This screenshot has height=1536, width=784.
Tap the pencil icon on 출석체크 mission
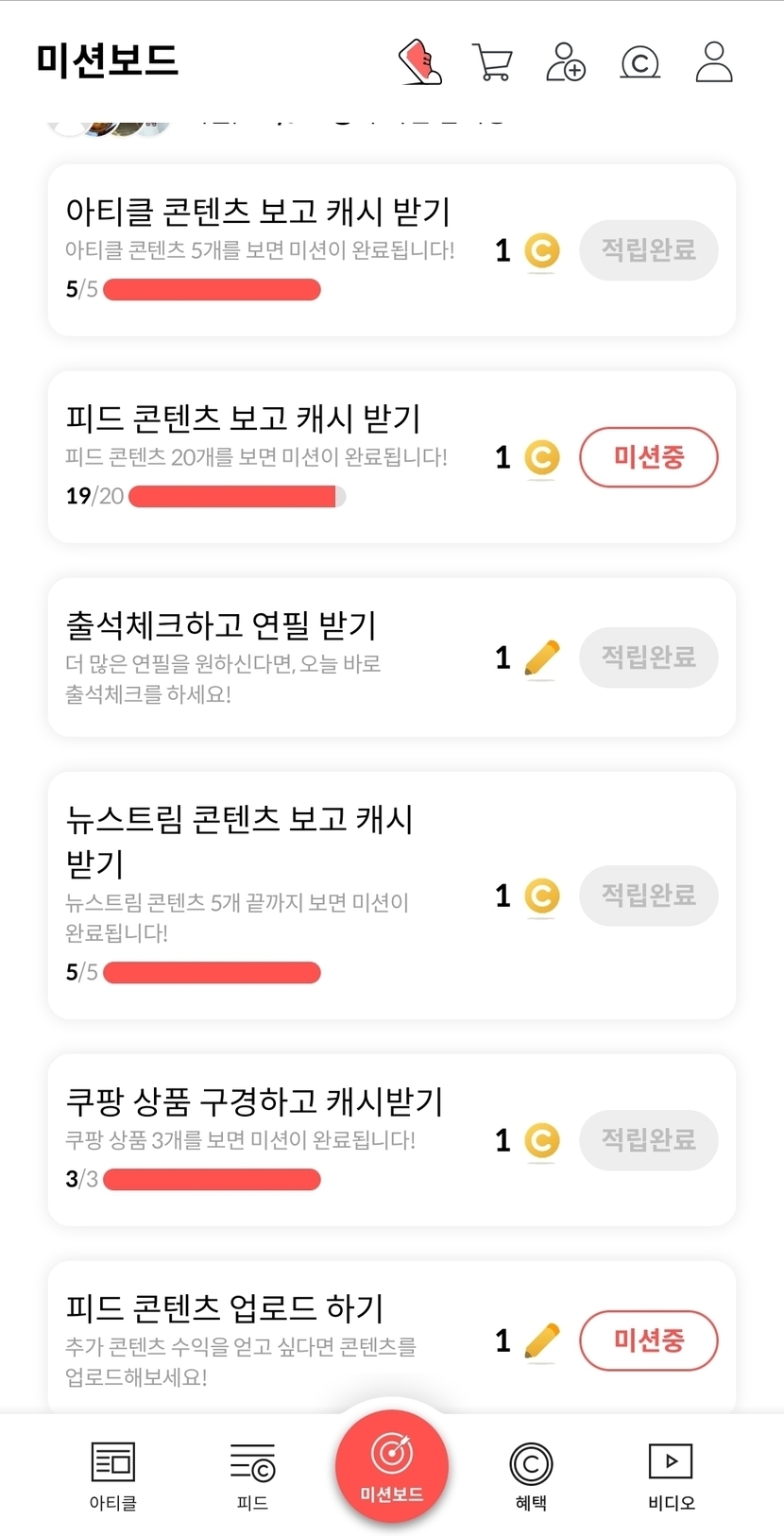[541, 657]
